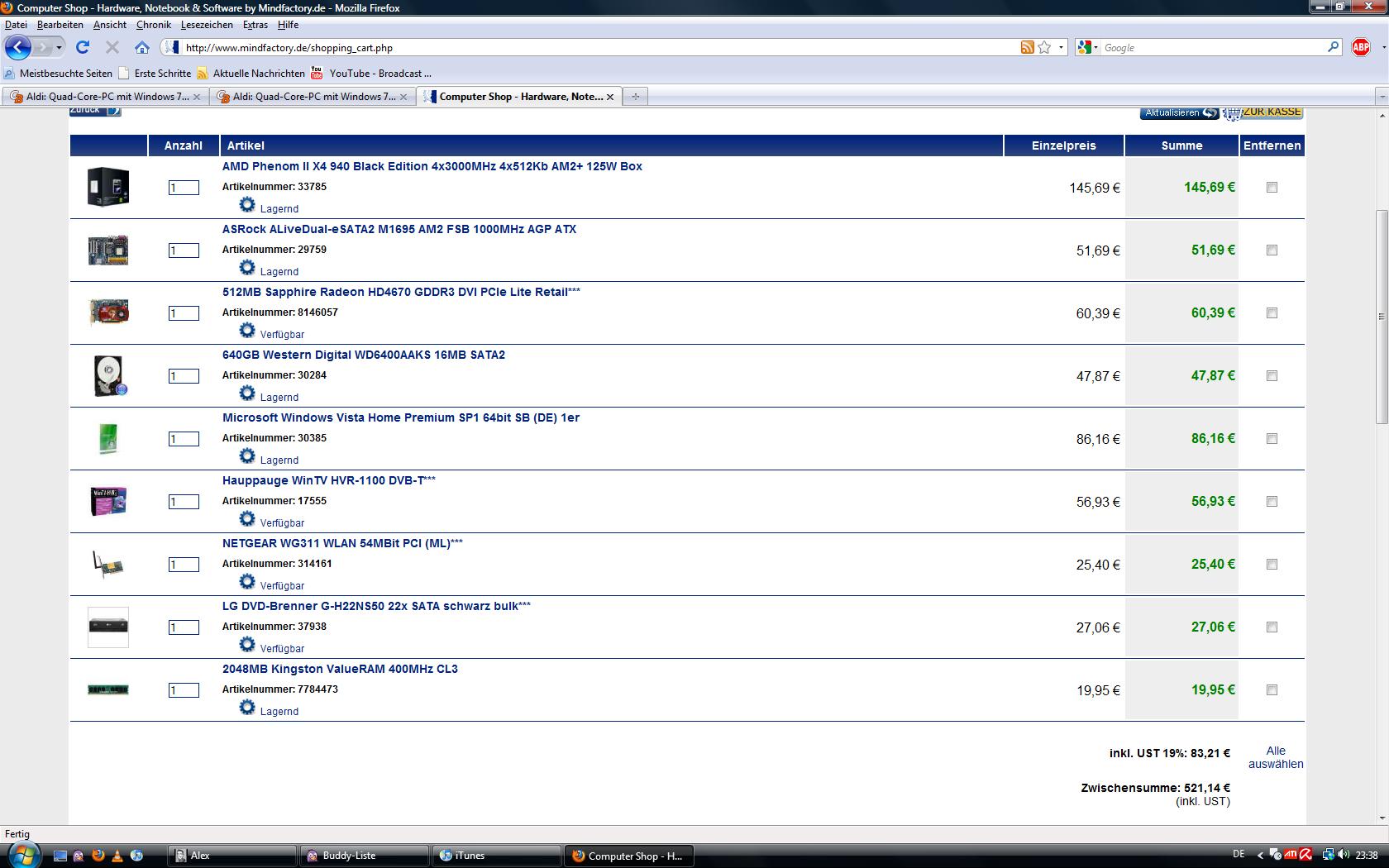Reload the page with refresh icon
1389x868 pixels.
coord(83,47)
